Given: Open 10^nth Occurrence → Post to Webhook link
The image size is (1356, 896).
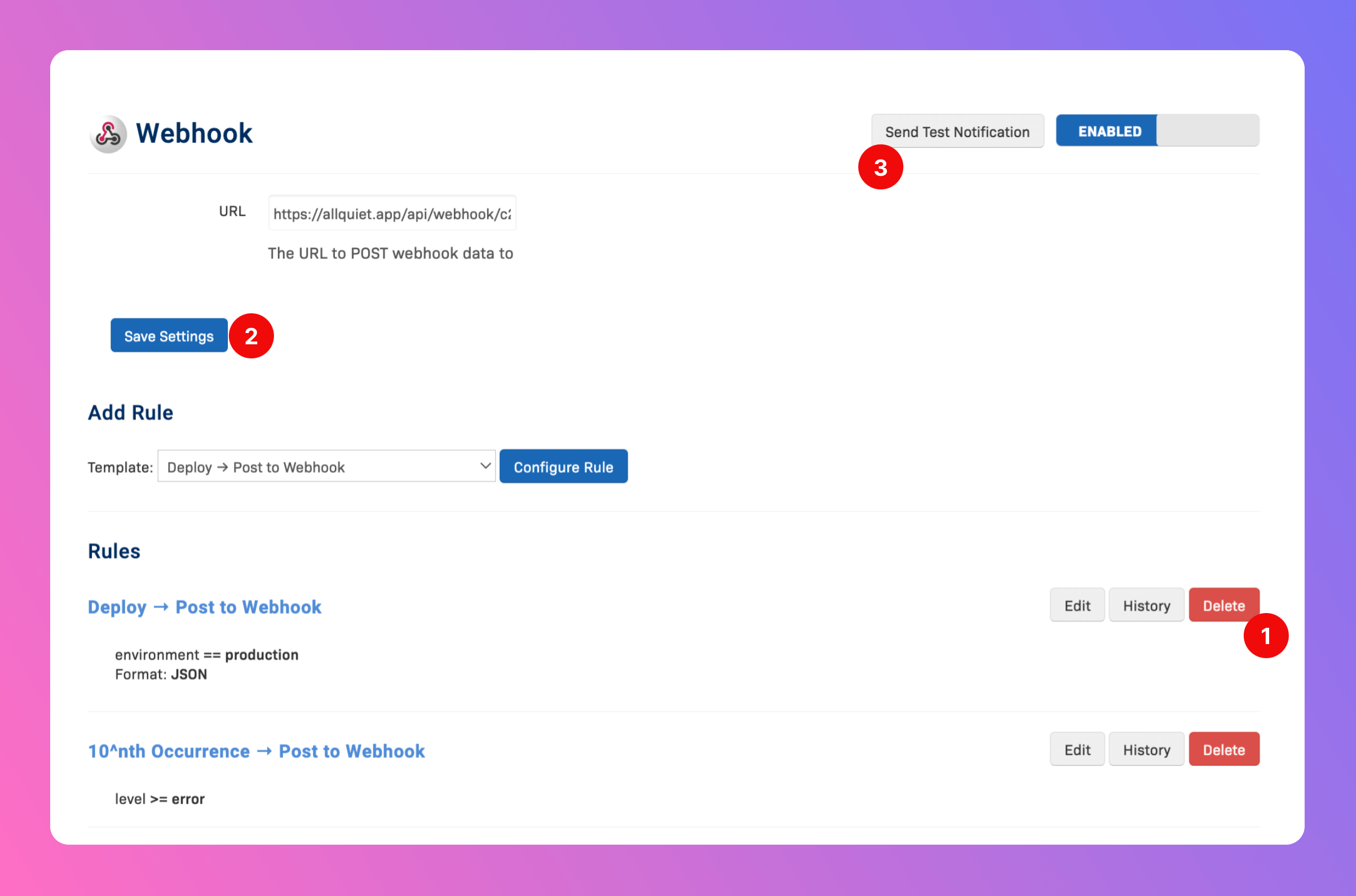Looking at the screenshot, I should 256,751.
